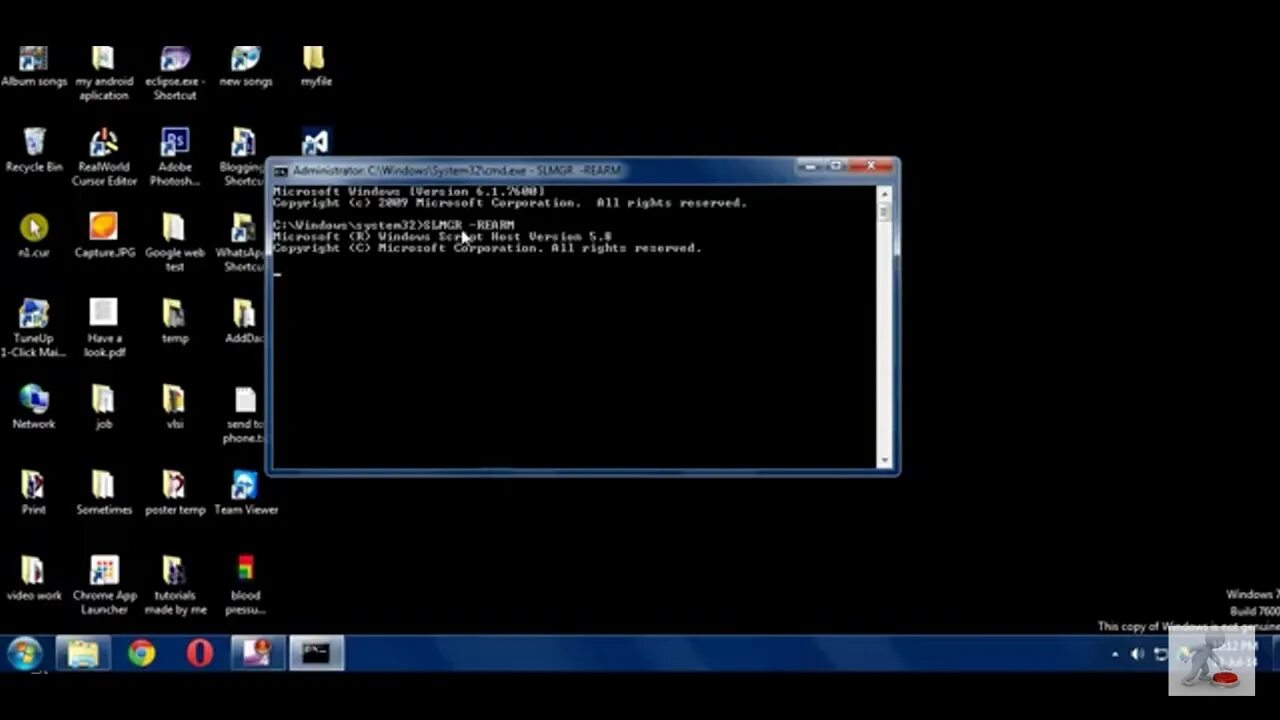Screen dimensions: 1280x720
Task: Click the 'SLMGR -REARM' command line
Action: tap(394, 225)
